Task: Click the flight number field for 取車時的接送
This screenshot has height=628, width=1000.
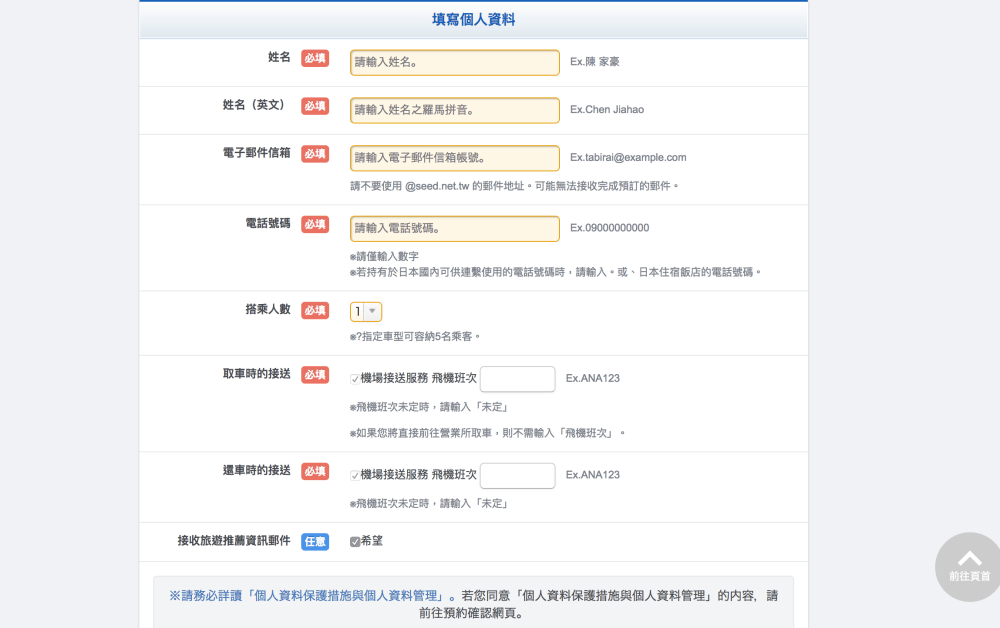Action: [x=517, y=379]
